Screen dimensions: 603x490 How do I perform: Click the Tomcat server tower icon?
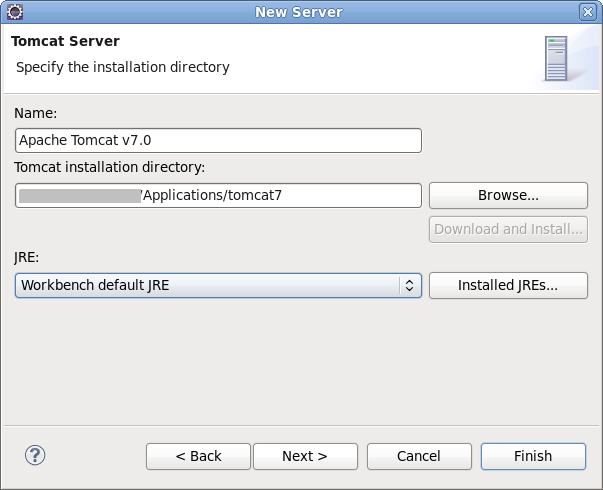pos(556,58)
